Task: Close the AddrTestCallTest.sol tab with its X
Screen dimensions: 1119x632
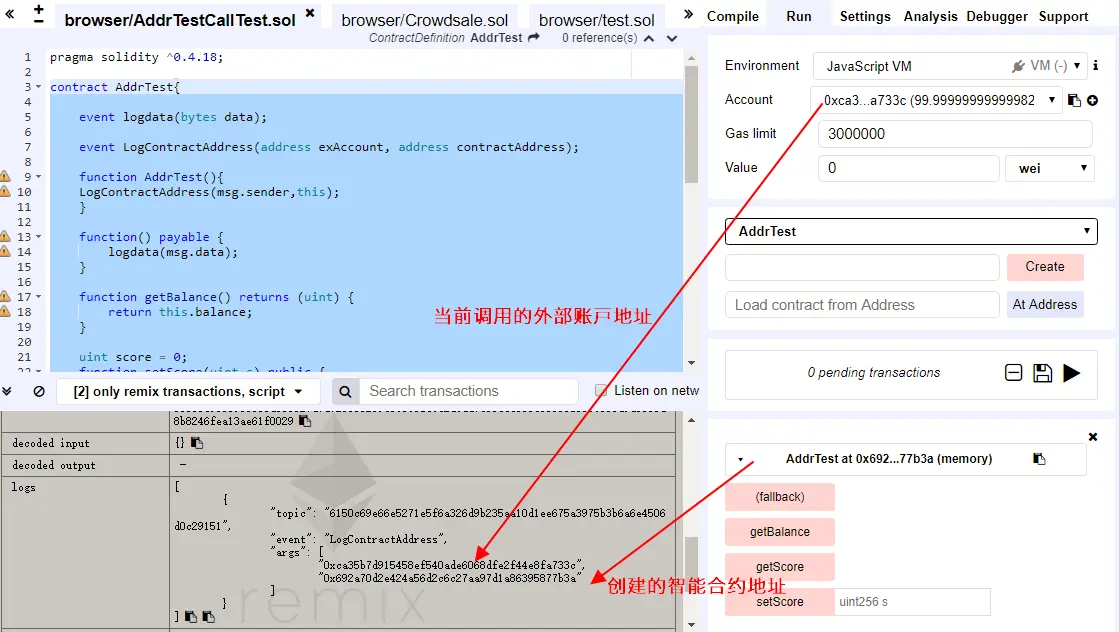Action: pos(310,13)
